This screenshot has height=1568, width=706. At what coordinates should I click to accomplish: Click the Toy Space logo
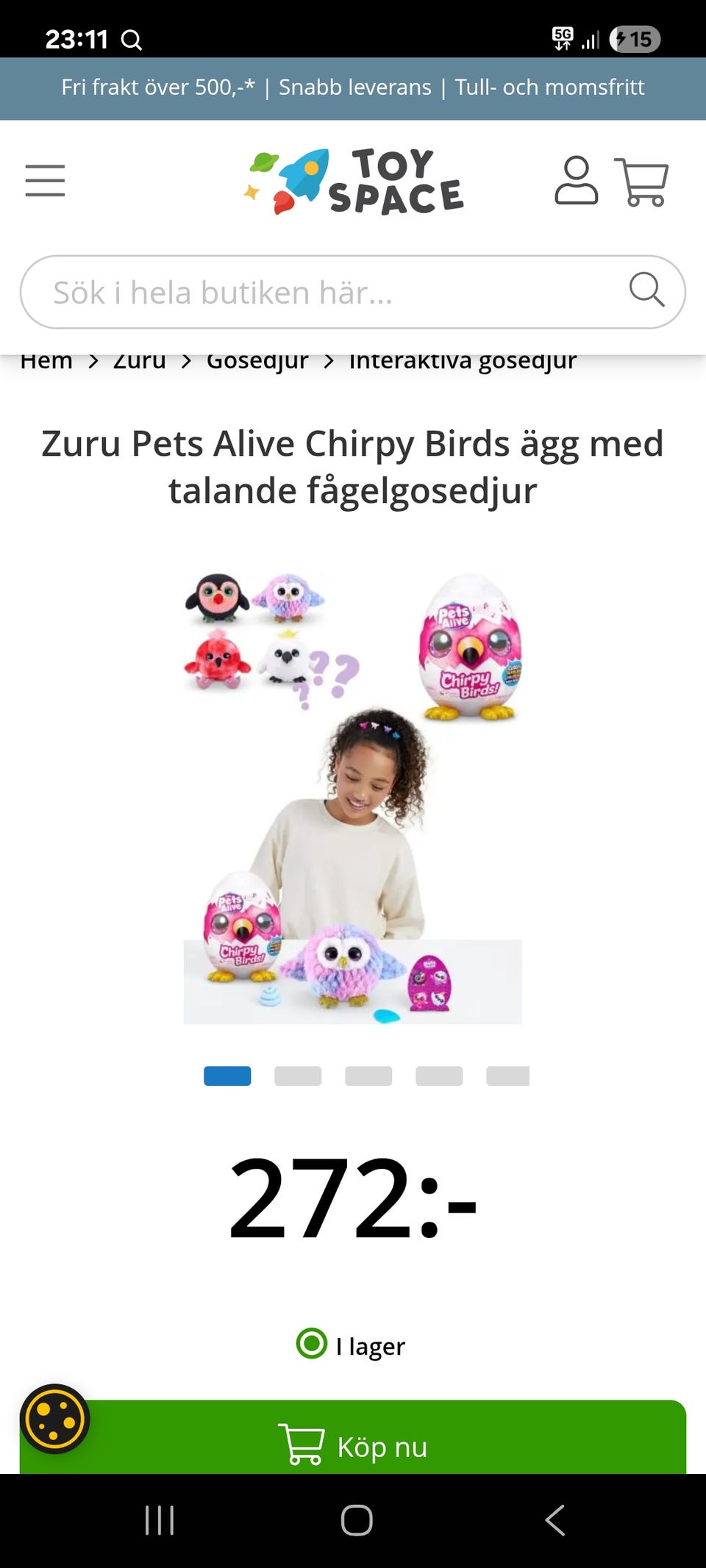point(354,181)
